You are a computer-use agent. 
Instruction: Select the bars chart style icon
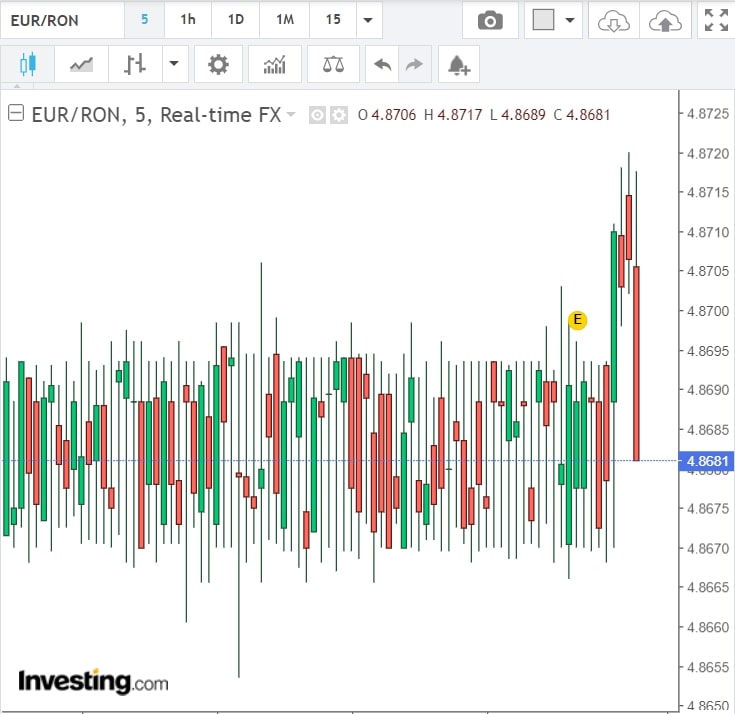coord(135,65)
